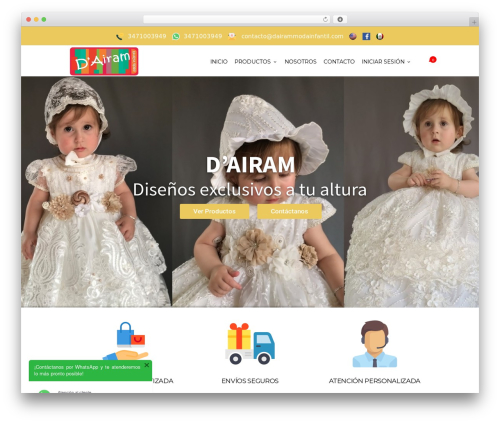Open the Facebook icon link
Image resolution: width=500 pixels, height=423 pixels.
coord(366,36)
